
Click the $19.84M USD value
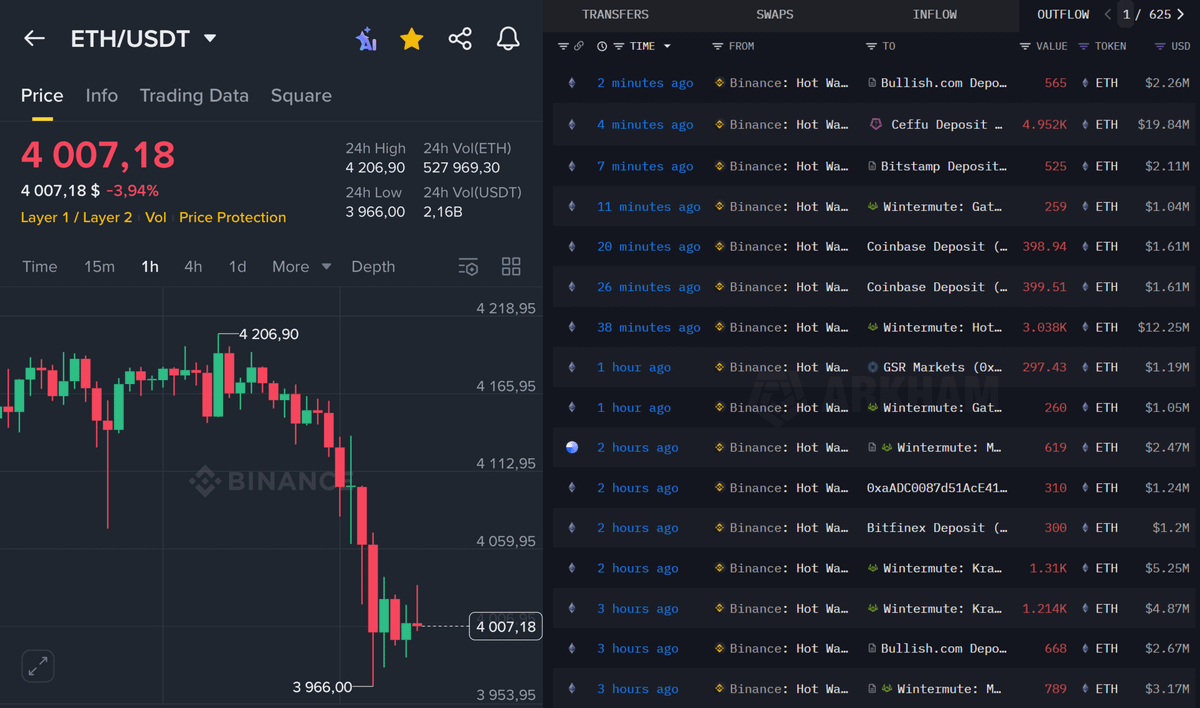(1163, 125)
